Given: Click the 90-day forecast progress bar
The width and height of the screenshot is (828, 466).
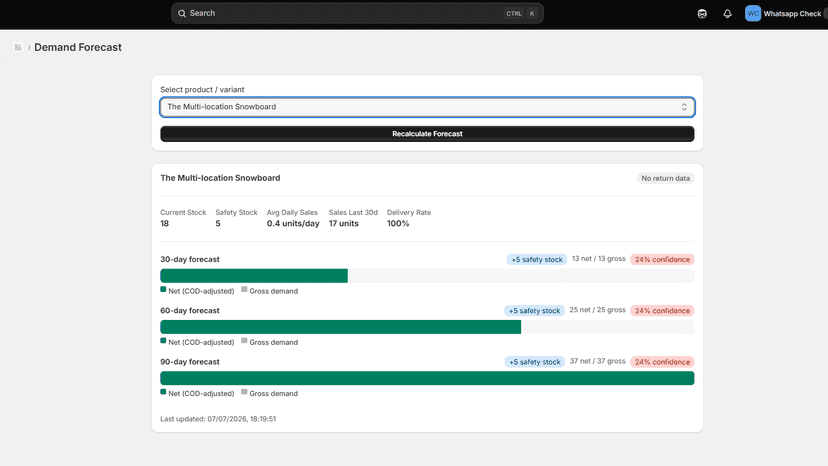Looking at the screenshot, I should (427, 378).
